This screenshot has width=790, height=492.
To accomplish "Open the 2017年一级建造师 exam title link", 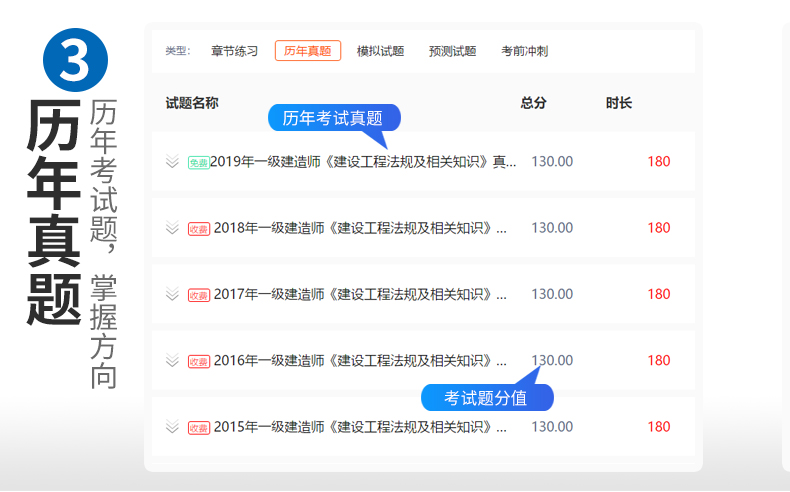I will tap(360, 294).
